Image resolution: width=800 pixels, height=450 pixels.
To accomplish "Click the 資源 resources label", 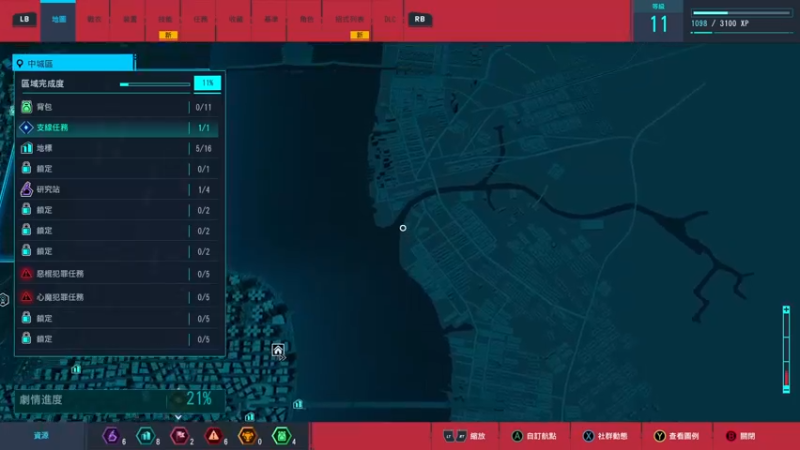I will (x=41, y=436).
